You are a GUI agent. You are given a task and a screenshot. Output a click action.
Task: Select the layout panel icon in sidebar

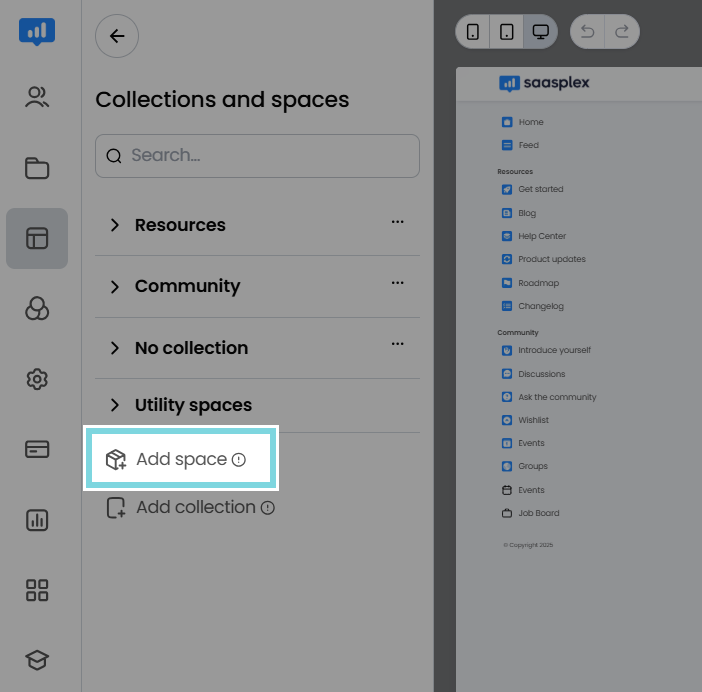(37, 238)
